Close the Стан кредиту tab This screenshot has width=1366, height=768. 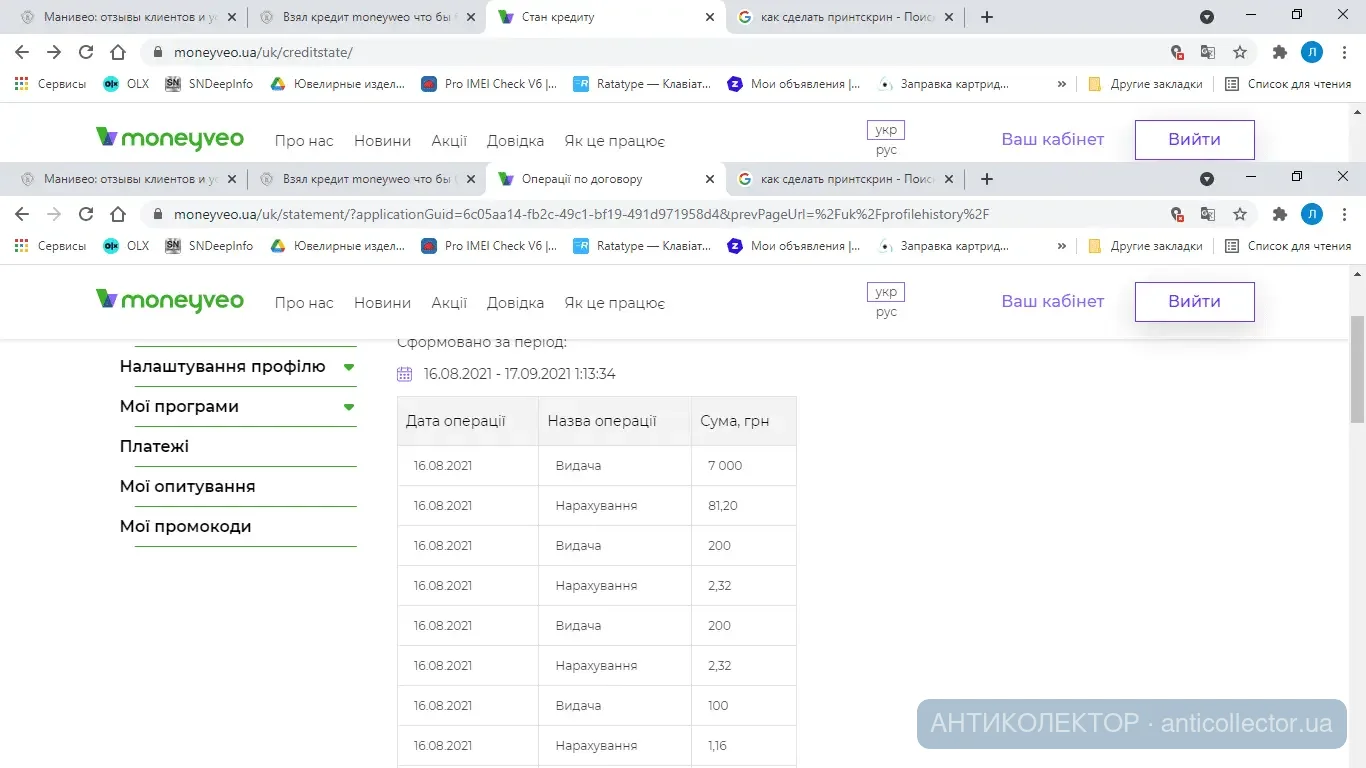[710, 17]
